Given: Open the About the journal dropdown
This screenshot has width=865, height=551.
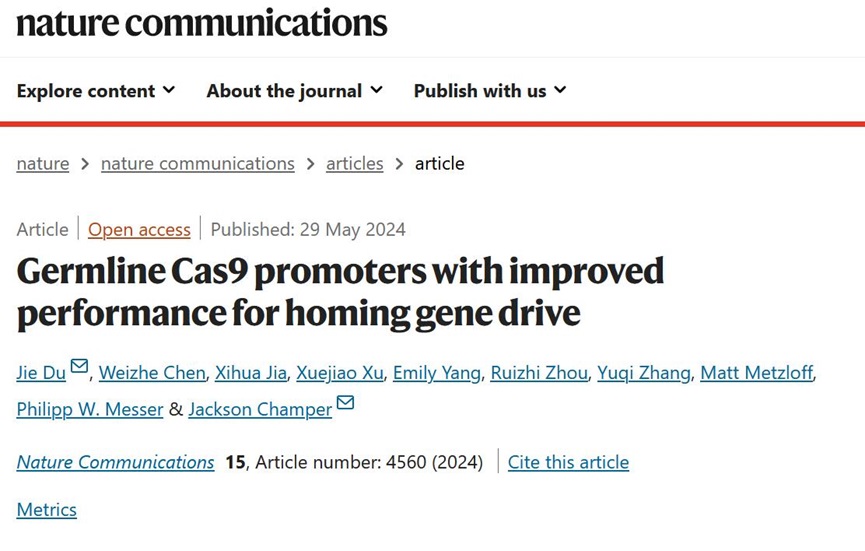Looking at the screenshot, I should [294, 91].
